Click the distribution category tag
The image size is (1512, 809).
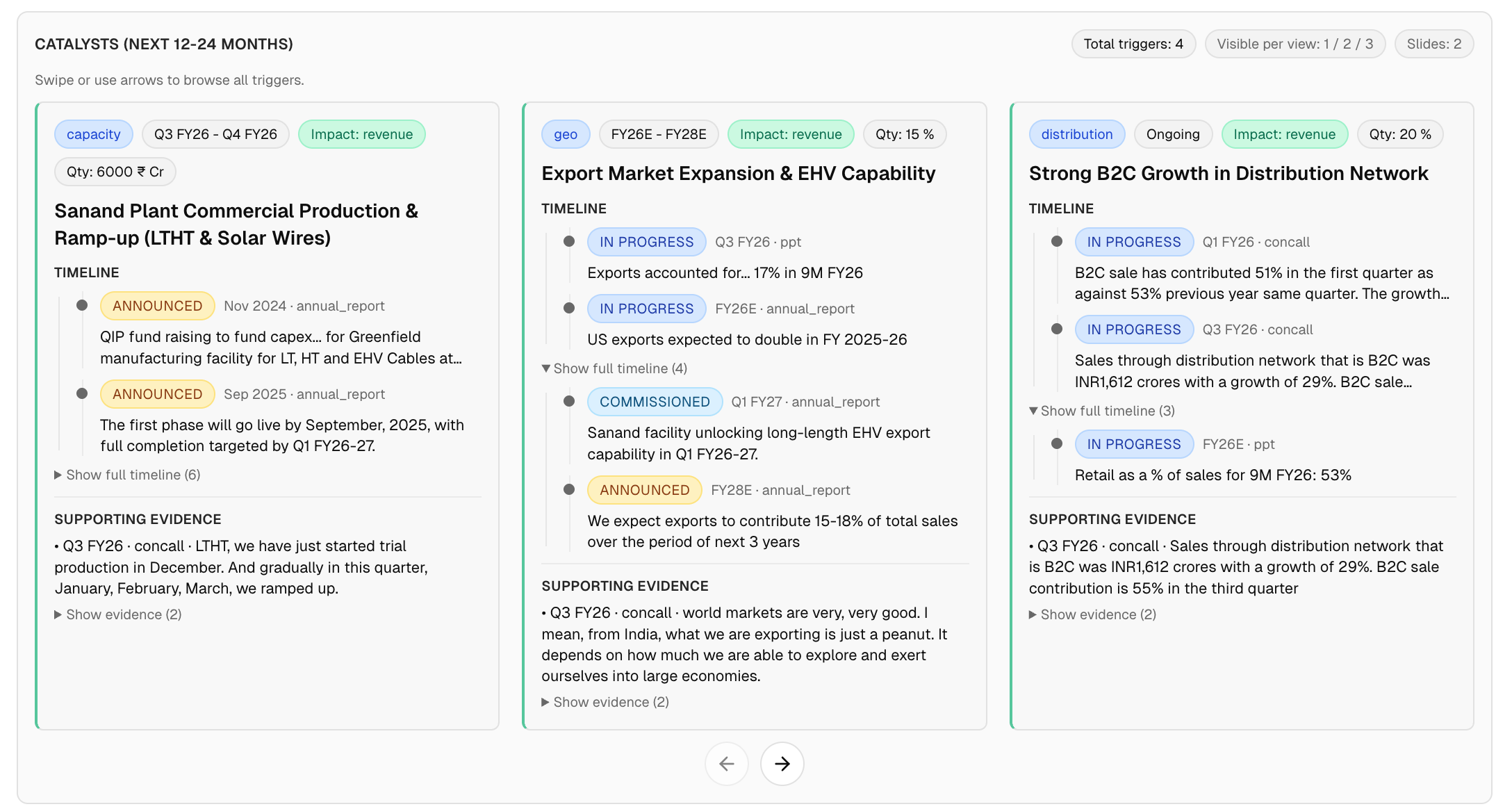[x=1076, y=134]
